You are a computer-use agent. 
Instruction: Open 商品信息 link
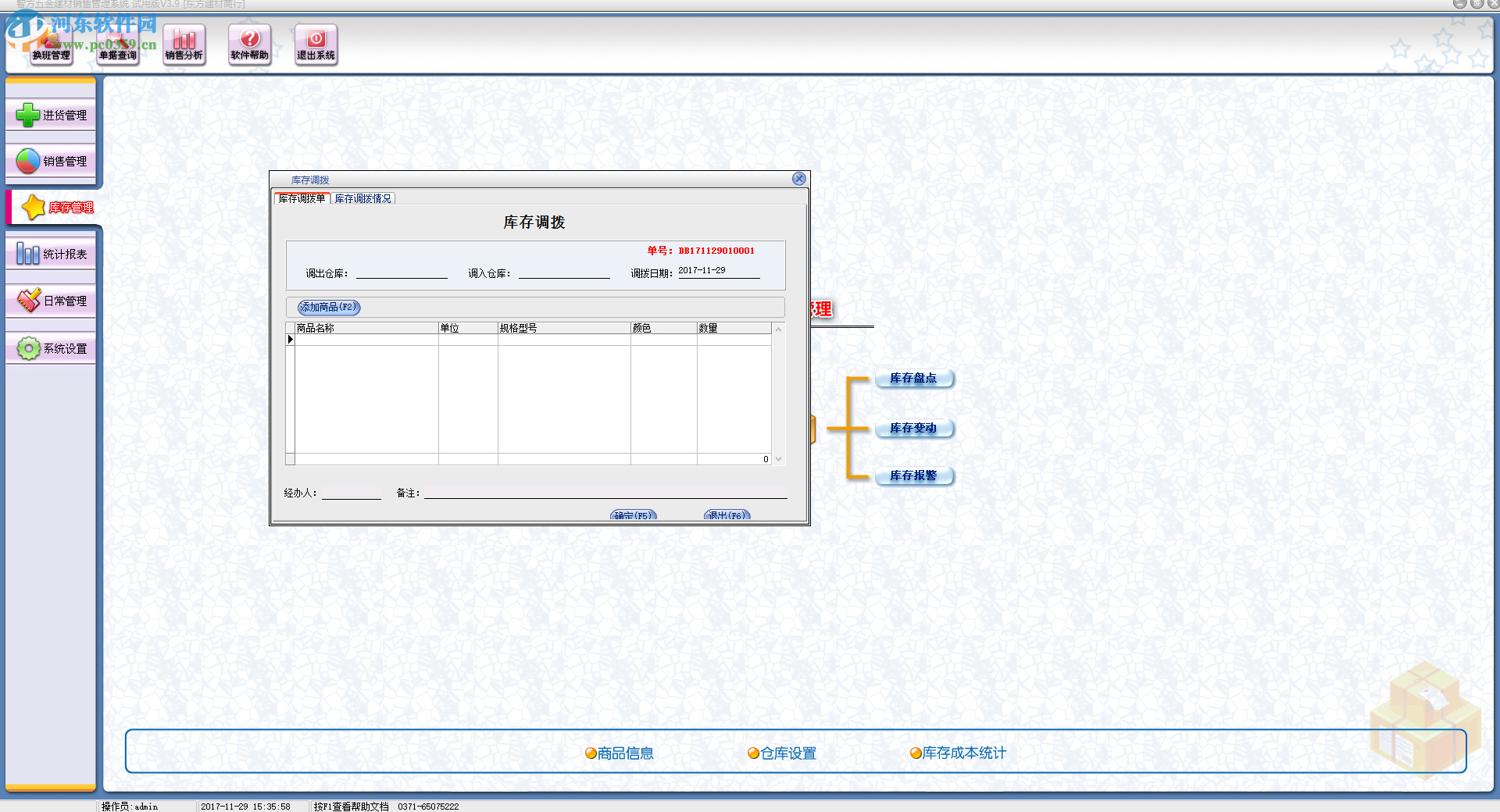(620, 753)
